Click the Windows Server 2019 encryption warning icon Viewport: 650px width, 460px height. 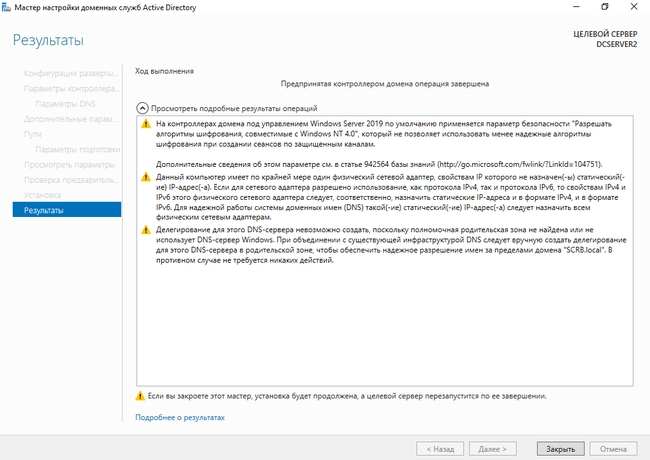coord(147,123)
